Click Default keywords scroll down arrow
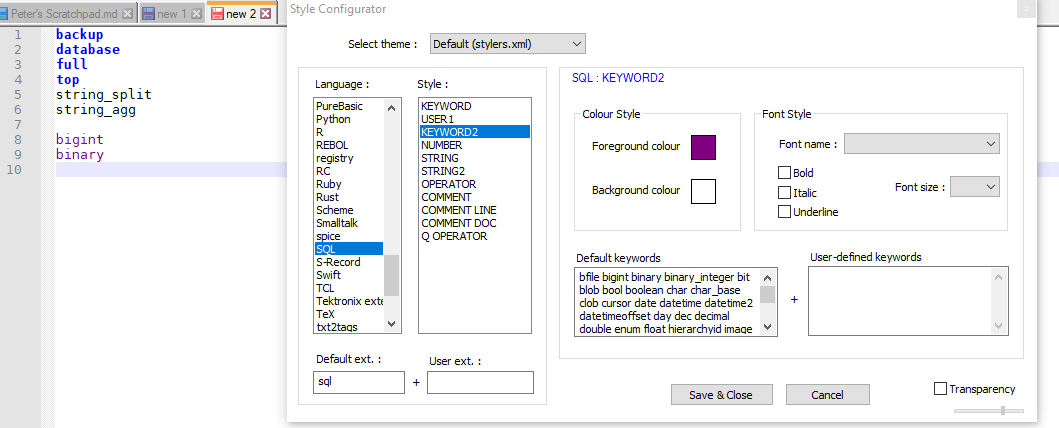Screen dimensions: 1059x428 [x=767, y=327]
